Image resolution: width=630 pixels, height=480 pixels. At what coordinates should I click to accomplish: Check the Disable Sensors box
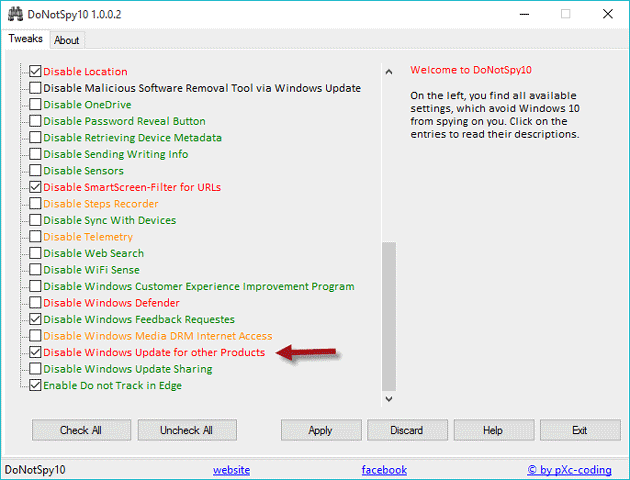tap(35, 170)
